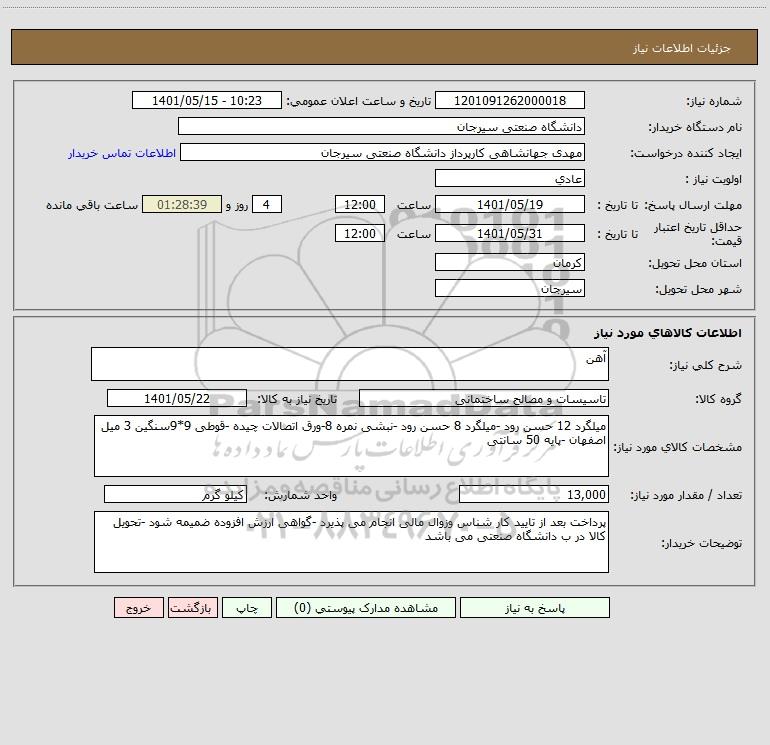The height and width of the screenshot is (745, 770).
Task: Click label ساعت باقی مانده
Action: 92,205
